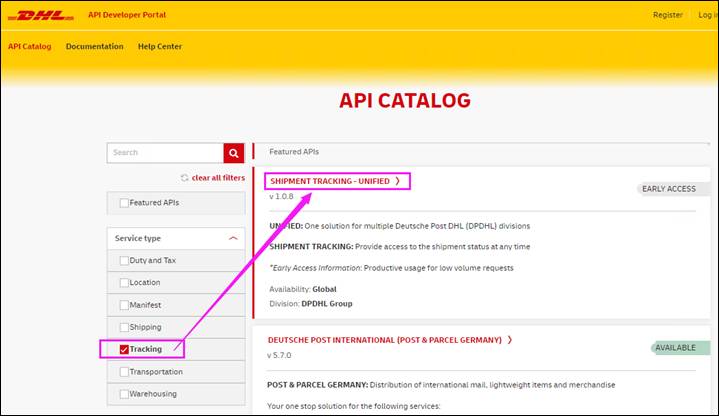Viewport: 719px width, 416px height.
Task: Open the Documentation menu item
Action: pos(94,46)
